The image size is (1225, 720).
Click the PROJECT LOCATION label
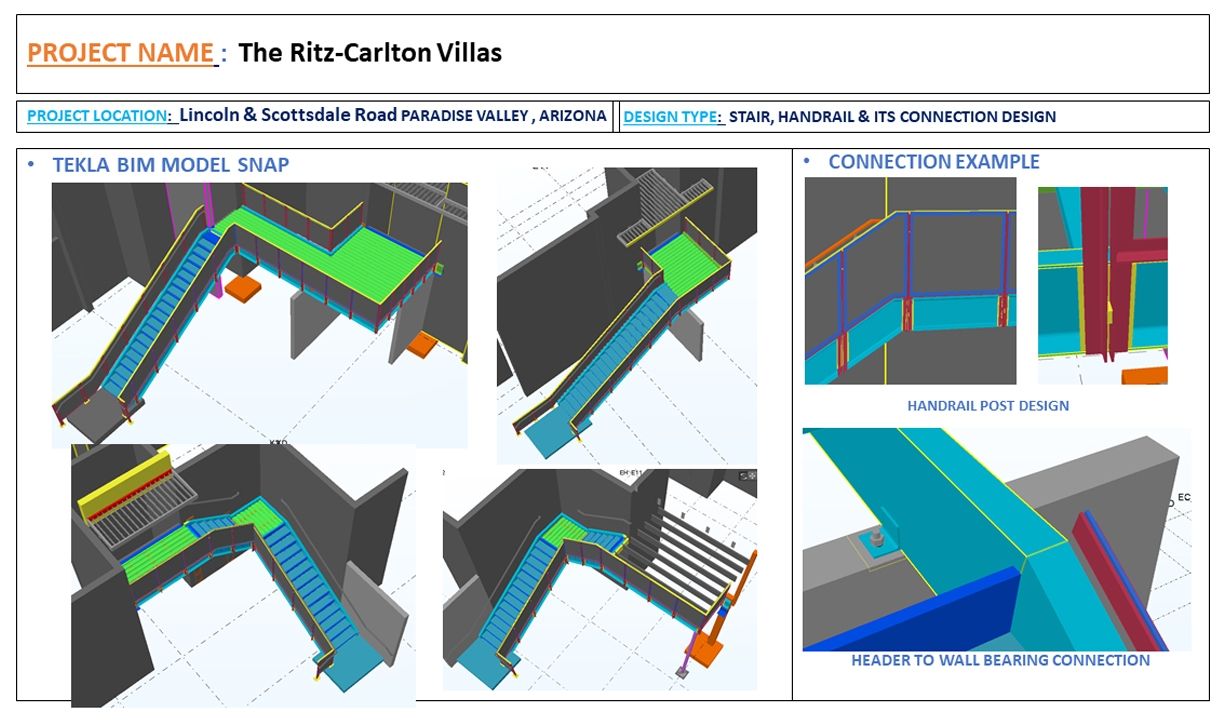(98, 116)
